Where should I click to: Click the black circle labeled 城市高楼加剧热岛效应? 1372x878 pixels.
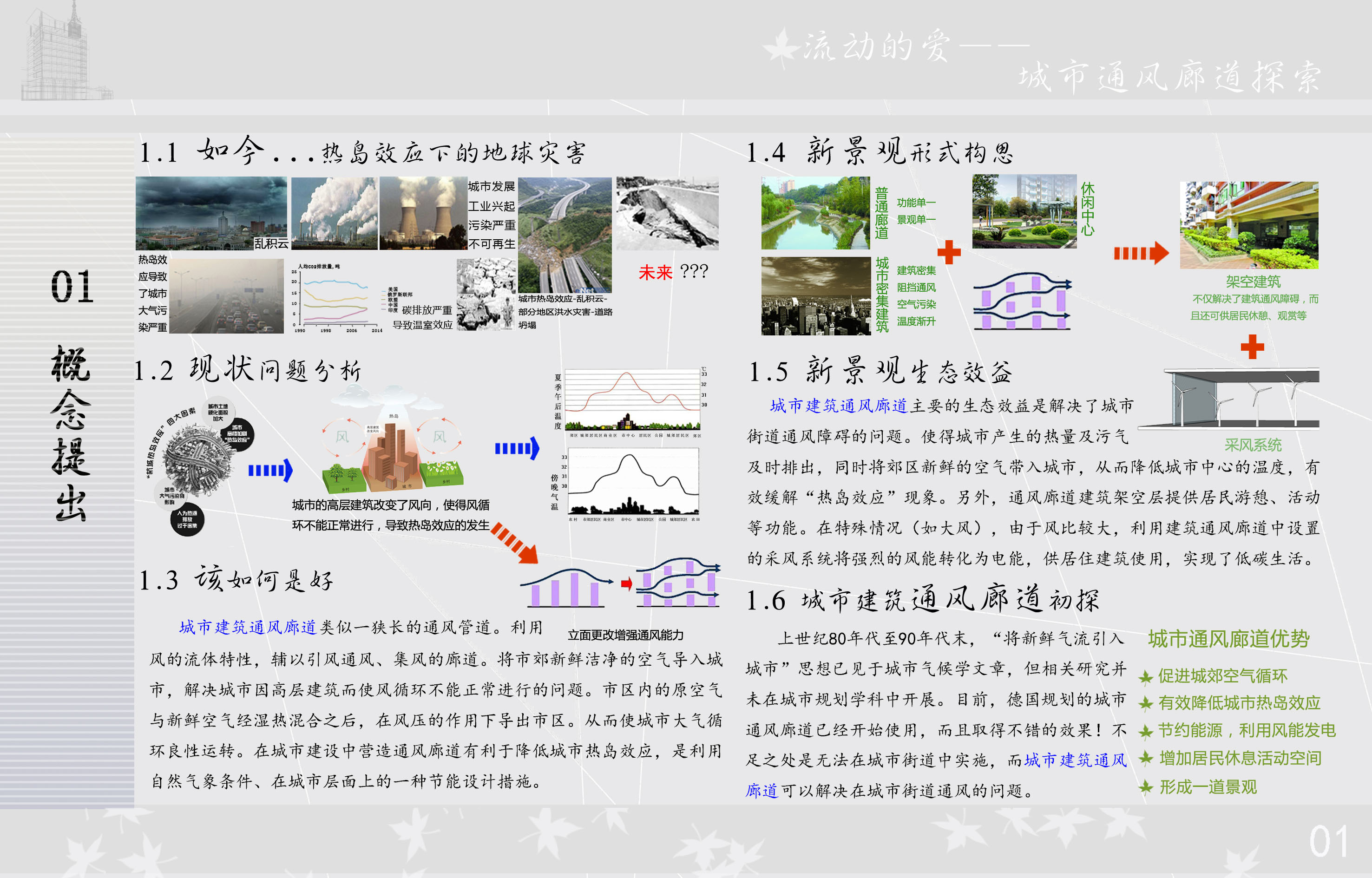(x=237, y=434)
